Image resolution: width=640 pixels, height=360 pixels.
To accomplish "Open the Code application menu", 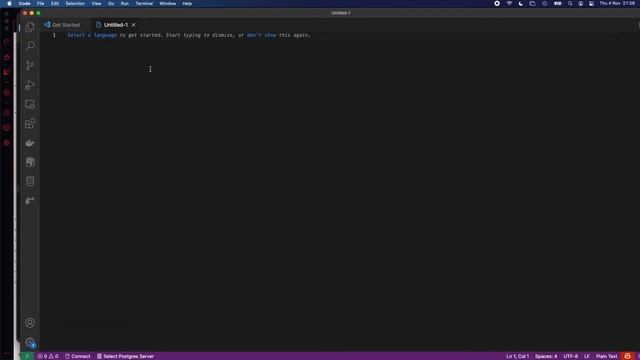I will [24, 3].
